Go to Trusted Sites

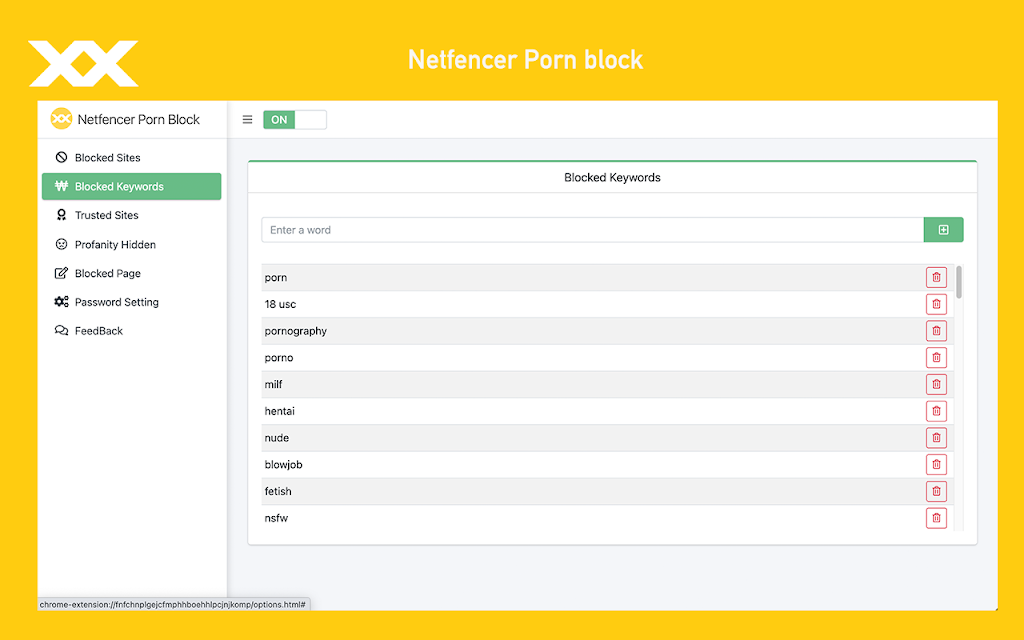click(x=131, y=215)
